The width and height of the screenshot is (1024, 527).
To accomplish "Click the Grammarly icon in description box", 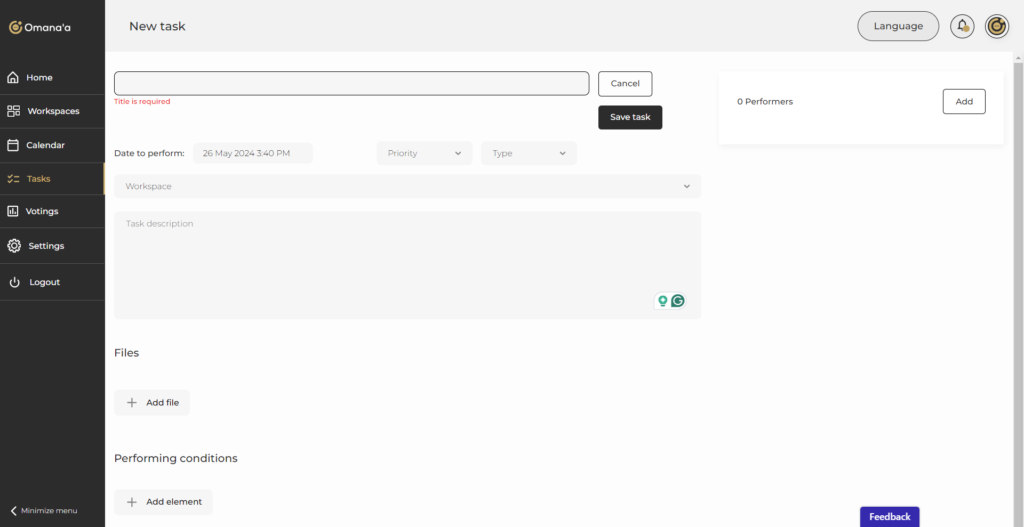I will (x=678, y=301).
